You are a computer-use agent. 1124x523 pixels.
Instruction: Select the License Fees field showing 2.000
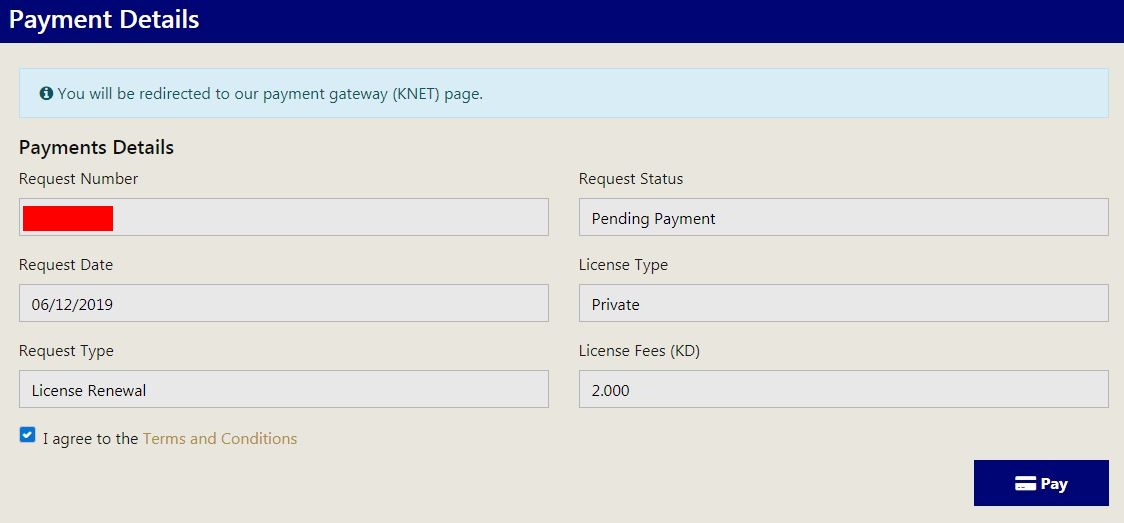pyautogui.click(x=844, y=389)
